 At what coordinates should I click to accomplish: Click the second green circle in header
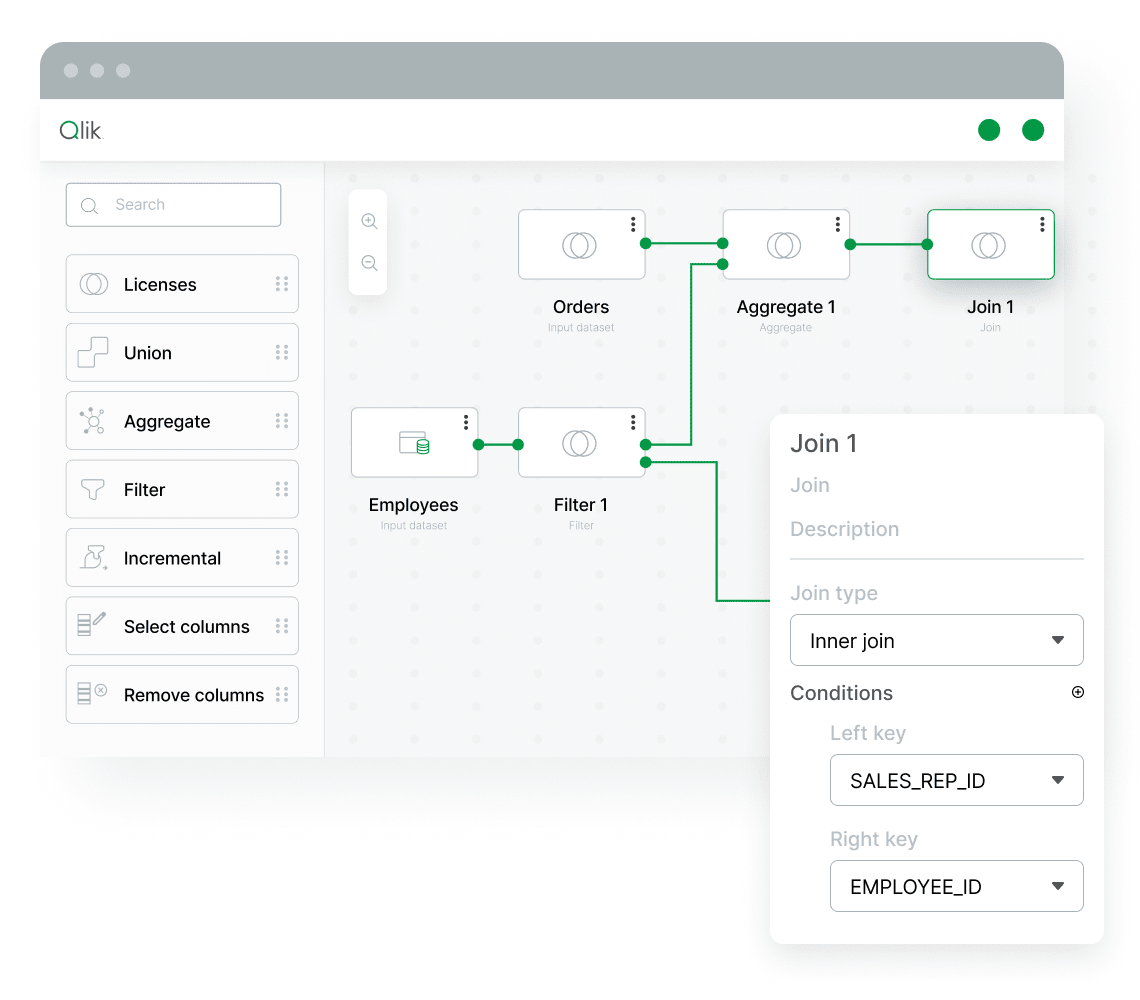(x=1032, y=130)
